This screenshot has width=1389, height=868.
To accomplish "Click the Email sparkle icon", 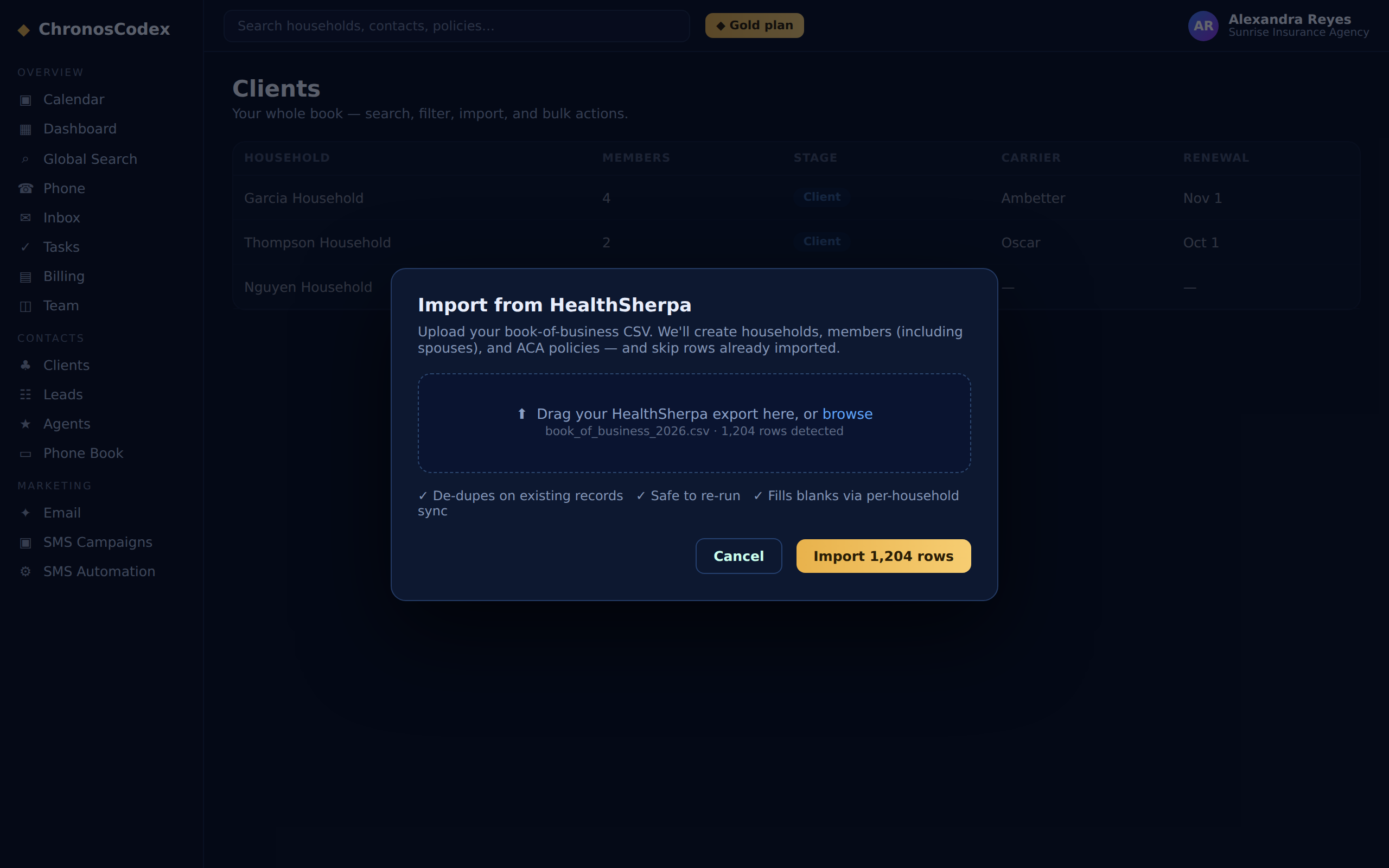I will (x=26, y=513).
